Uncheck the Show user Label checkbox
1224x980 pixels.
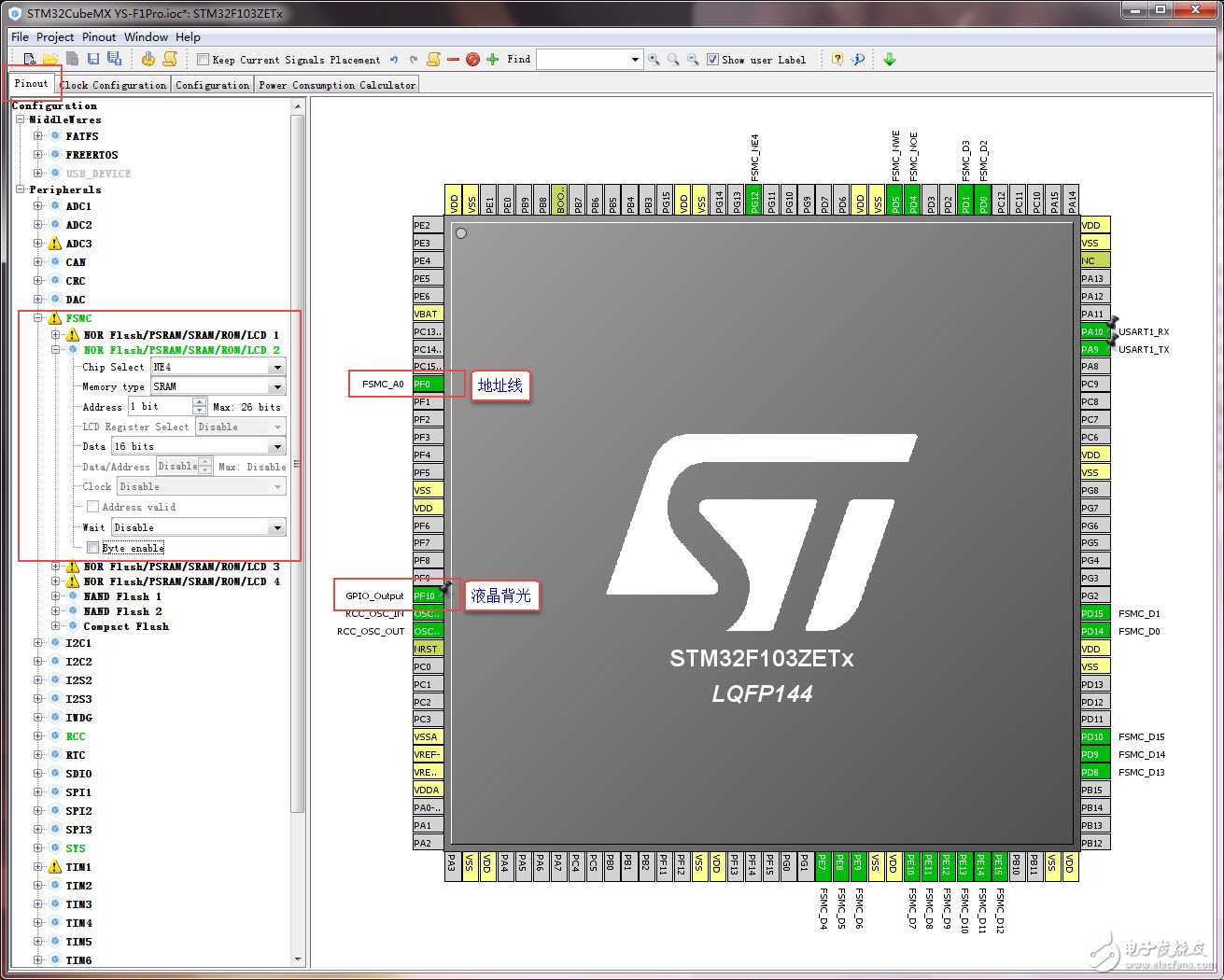[x=713, y=60]
